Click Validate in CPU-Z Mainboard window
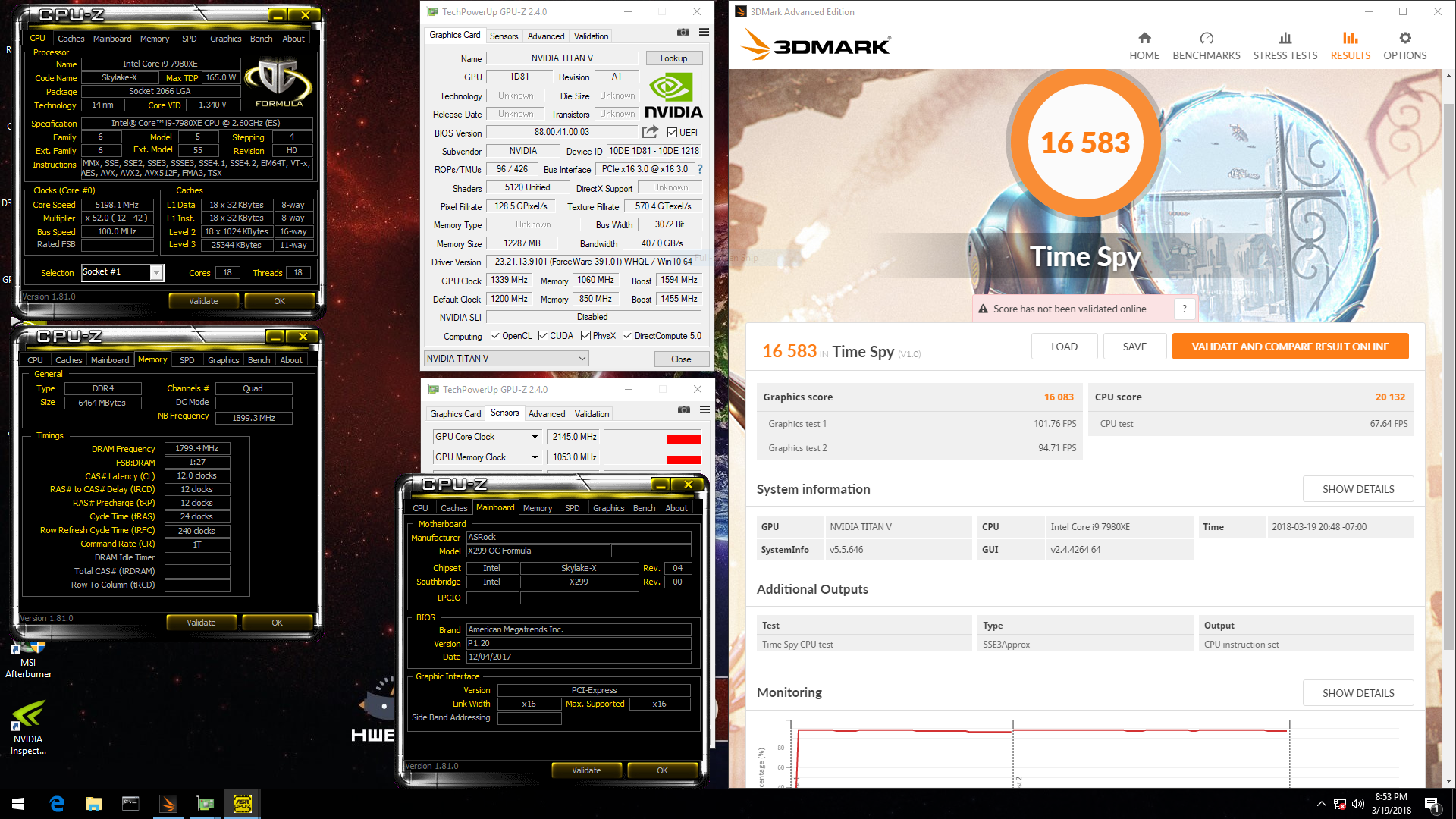 coord(586,770)
